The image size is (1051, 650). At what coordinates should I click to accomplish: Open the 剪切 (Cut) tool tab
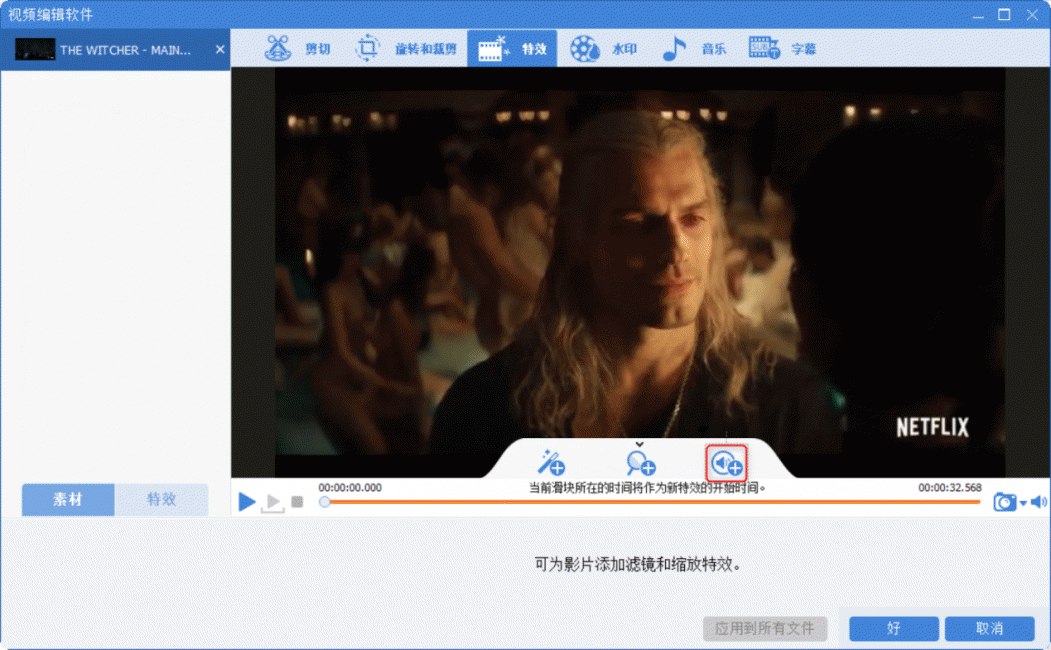(297, 49)
